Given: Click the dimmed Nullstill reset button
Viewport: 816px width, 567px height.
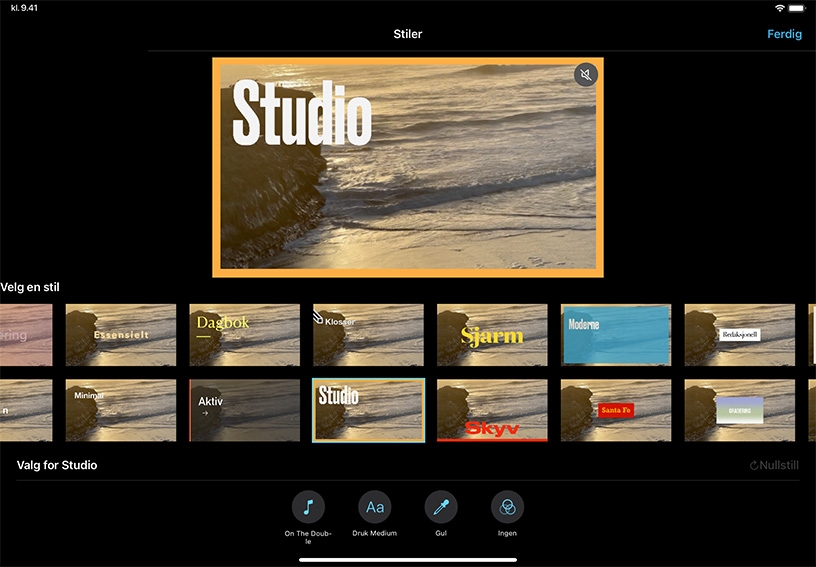Looking at the screenshot, I should coord(774,465).
